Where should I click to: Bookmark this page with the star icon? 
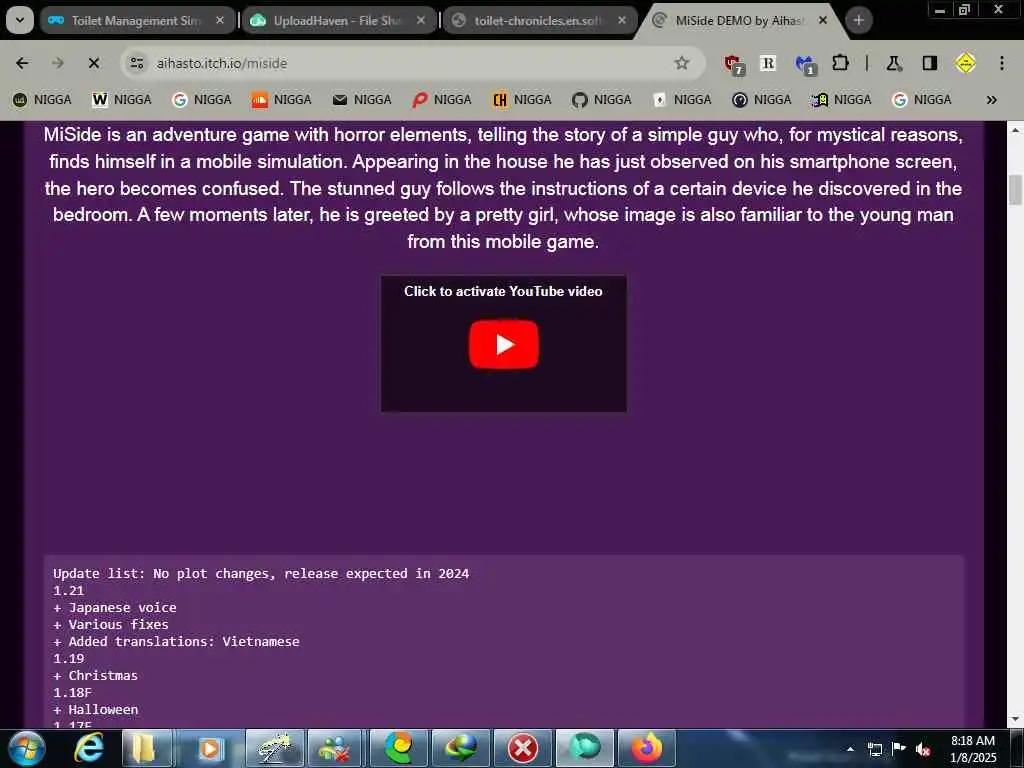682,63
